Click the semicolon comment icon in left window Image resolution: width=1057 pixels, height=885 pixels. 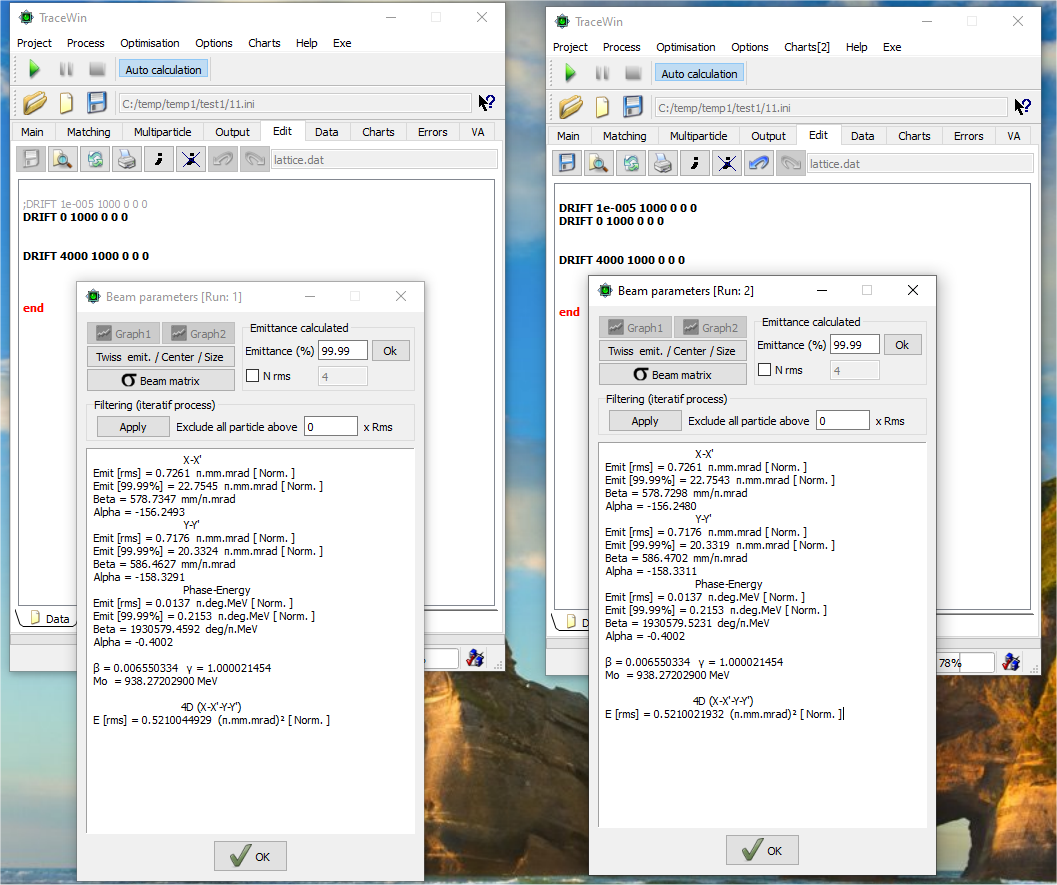pos(158,159)
